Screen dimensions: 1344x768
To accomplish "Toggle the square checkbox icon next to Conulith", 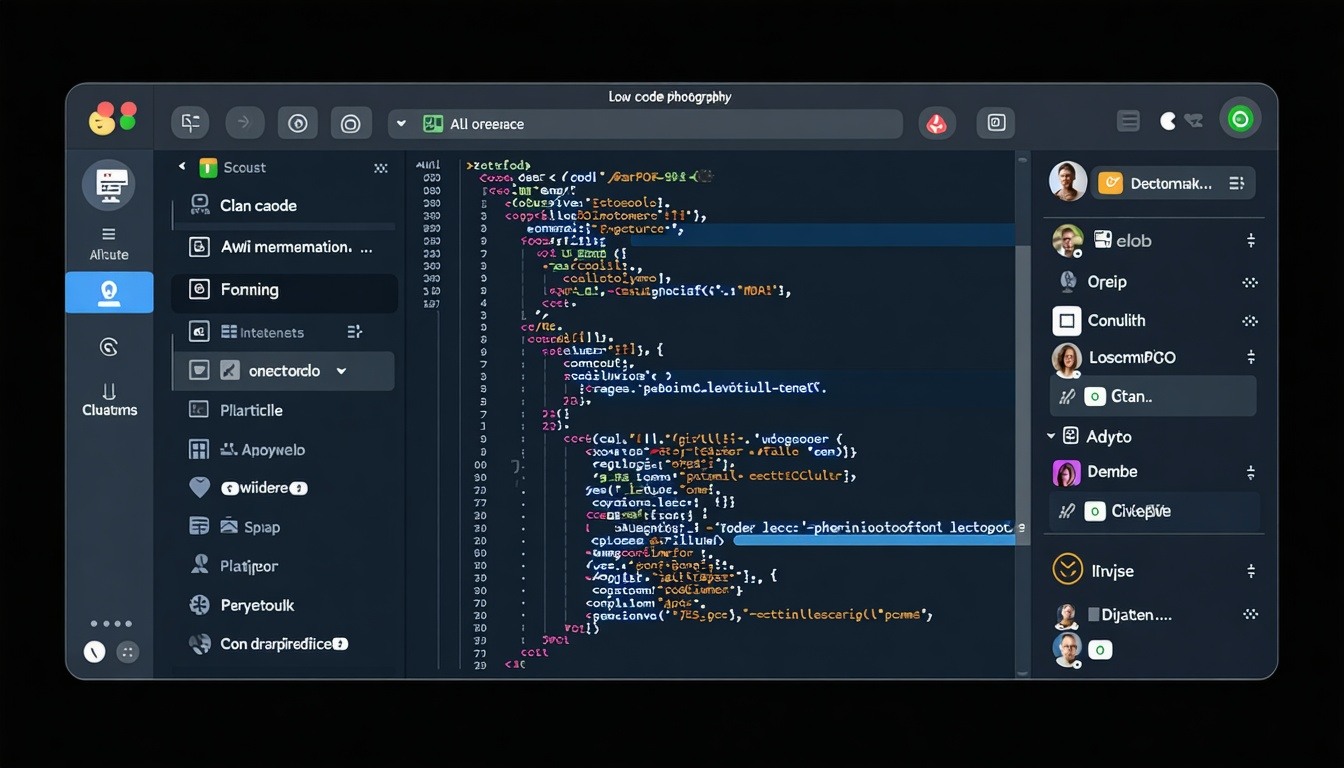I will point(1066,320).
